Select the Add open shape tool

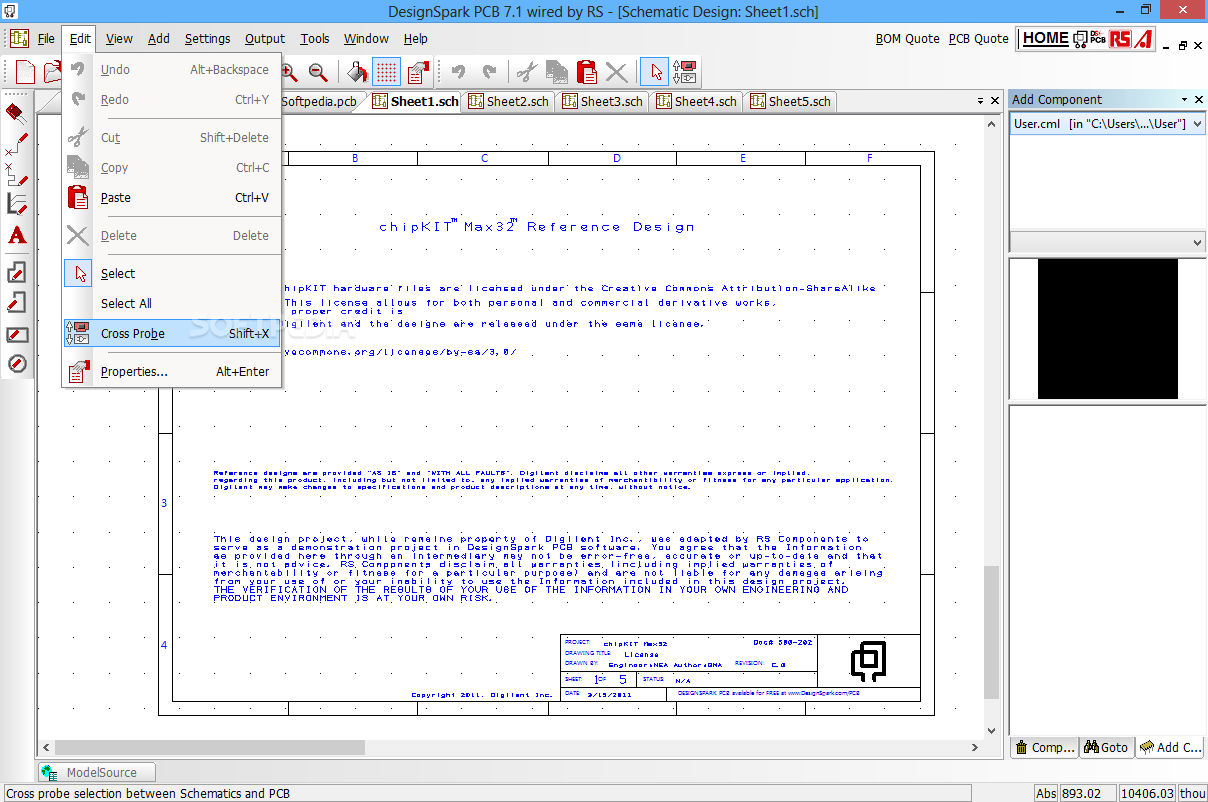[17, 303]
